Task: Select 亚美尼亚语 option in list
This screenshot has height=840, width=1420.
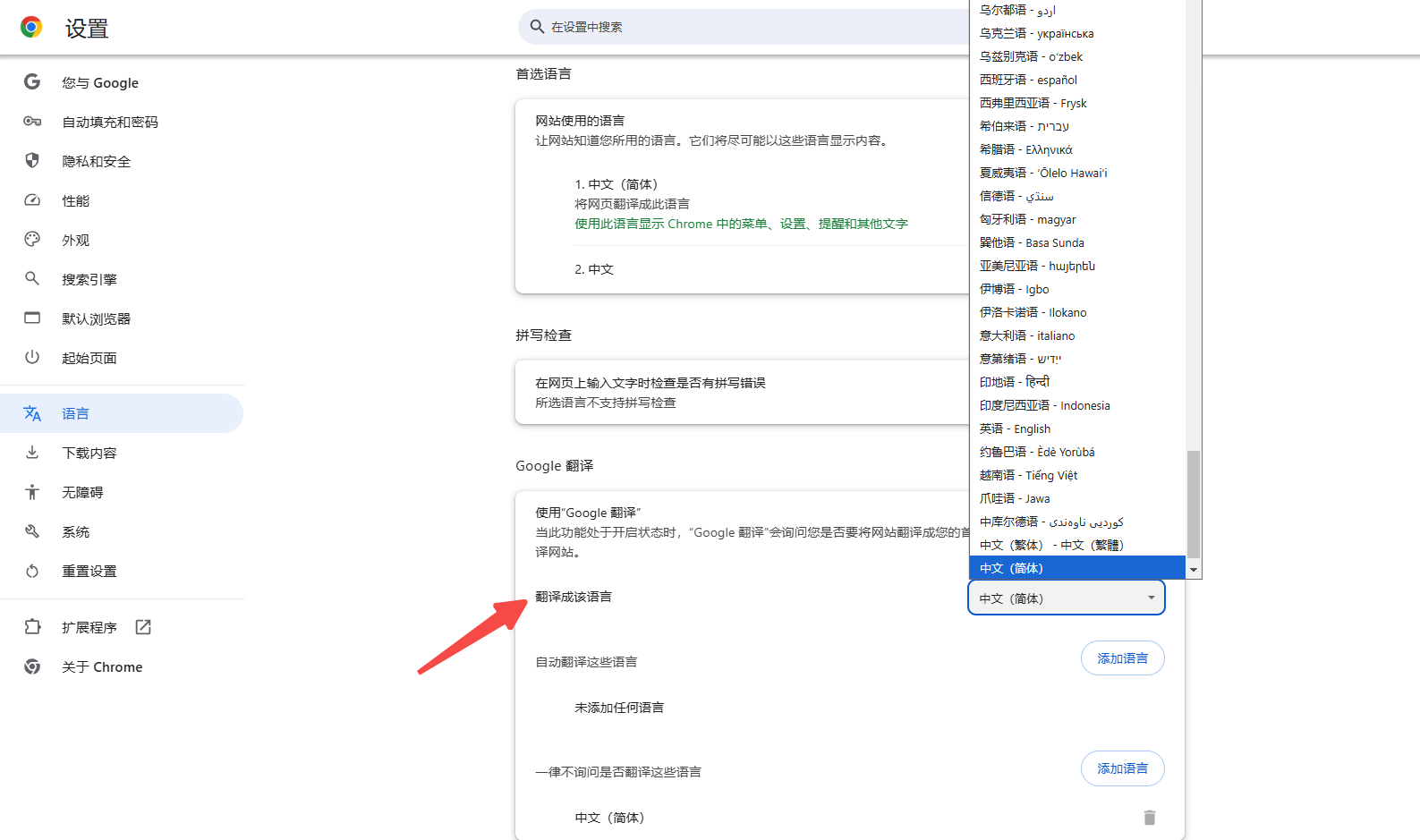Action: [x=1077, y=266]
